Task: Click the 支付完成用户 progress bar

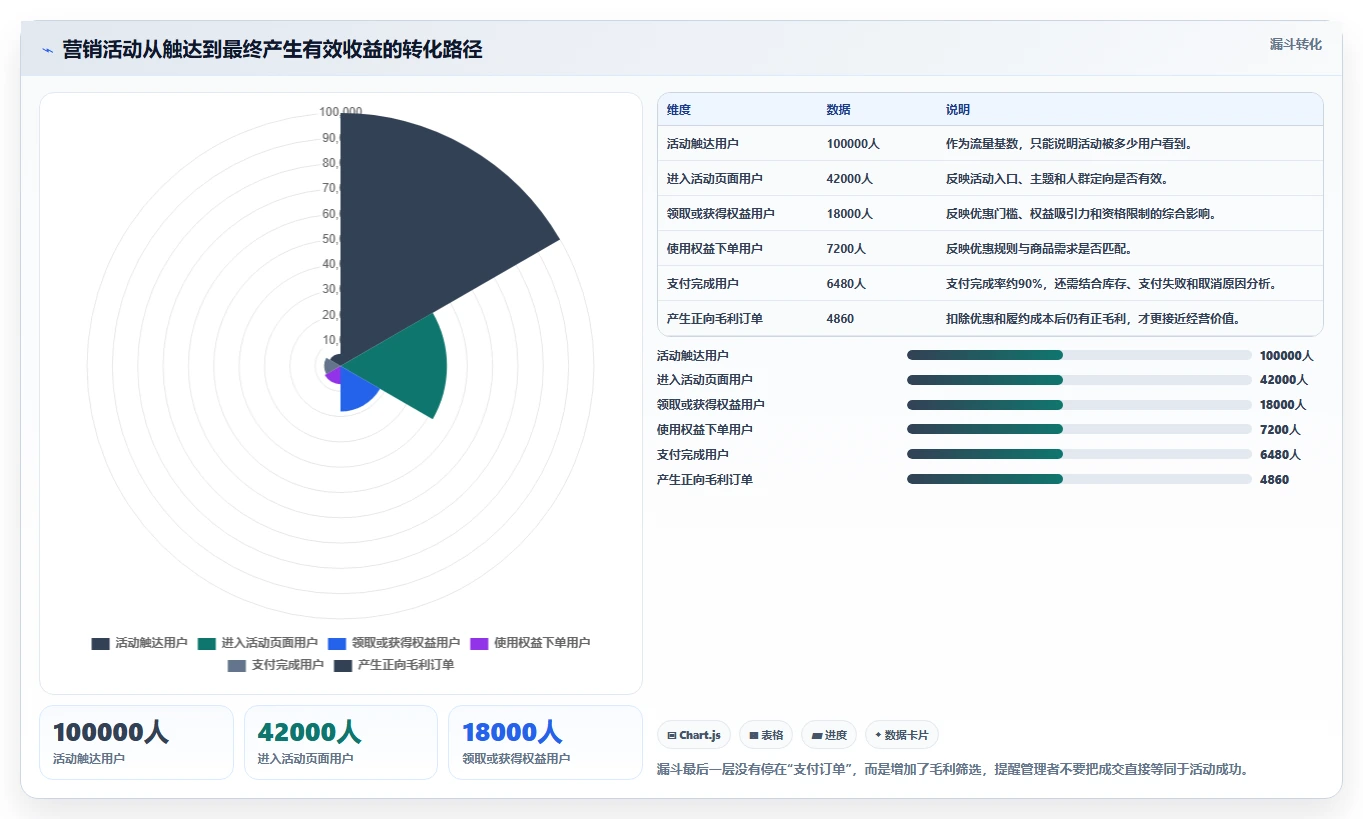Action: (x=1079, y=454)
